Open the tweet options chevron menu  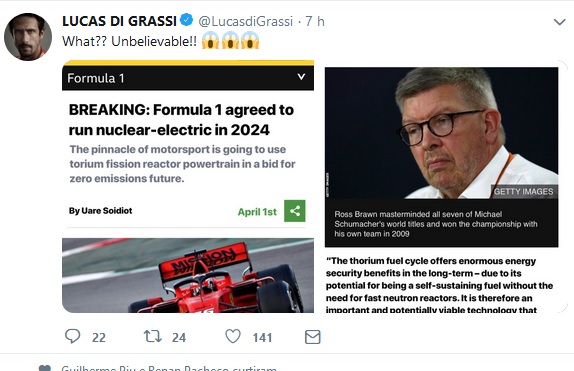tap(559, 22)
